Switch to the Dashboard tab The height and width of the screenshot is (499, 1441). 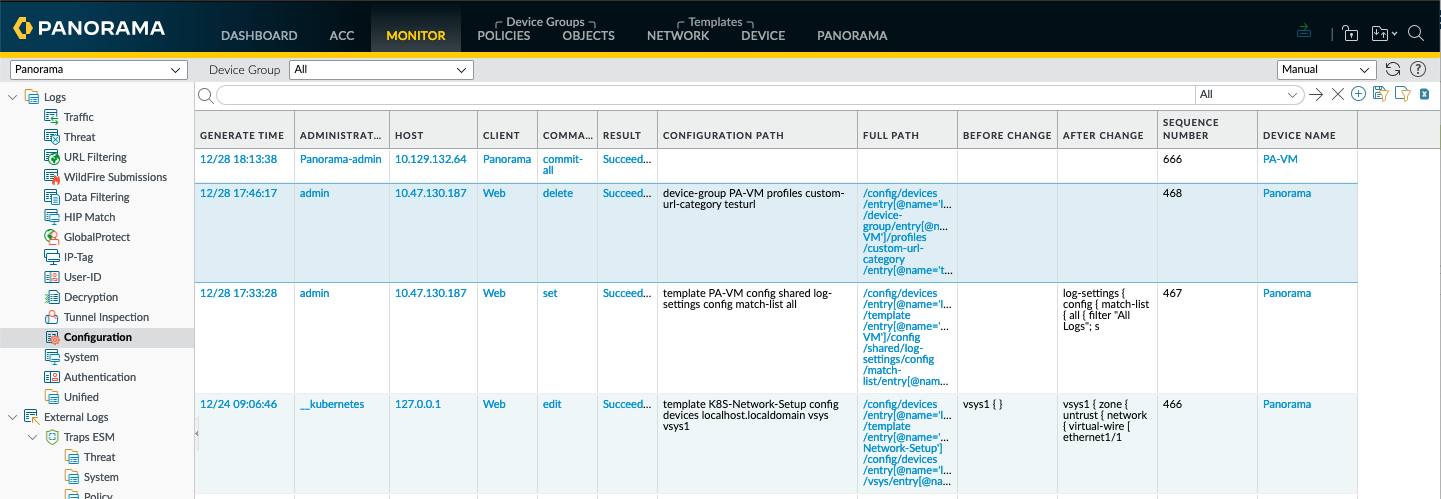(x=259, y=35)
